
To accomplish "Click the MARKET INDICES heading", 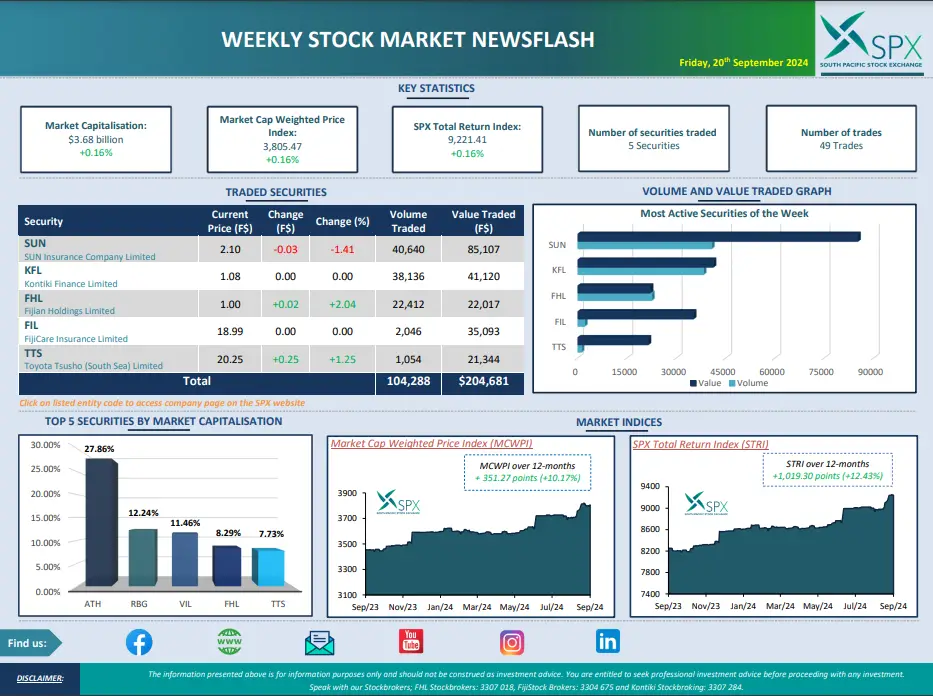I will pos(619,422).
